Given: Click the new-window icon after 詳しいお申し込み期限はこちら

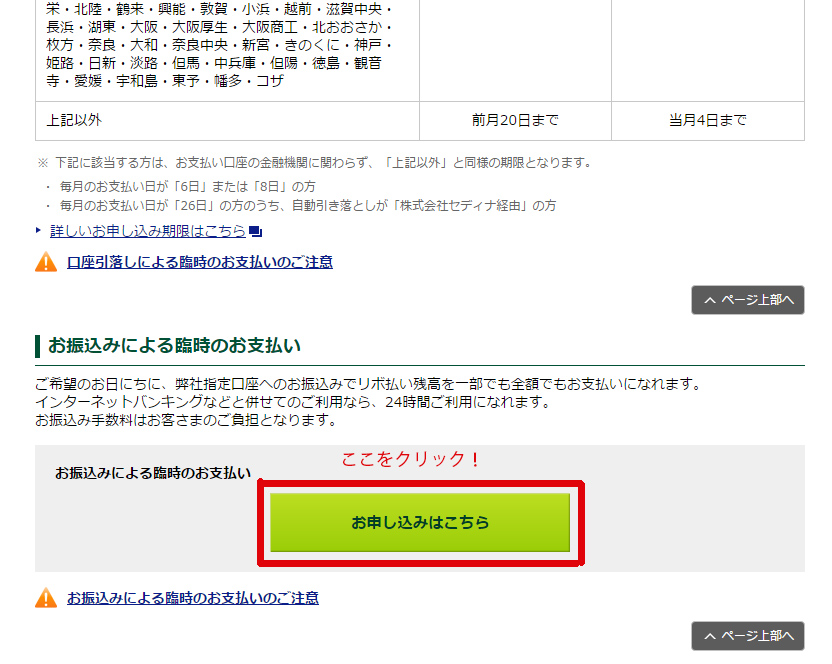Looking at the screenshot, I should tap(255, 232).
